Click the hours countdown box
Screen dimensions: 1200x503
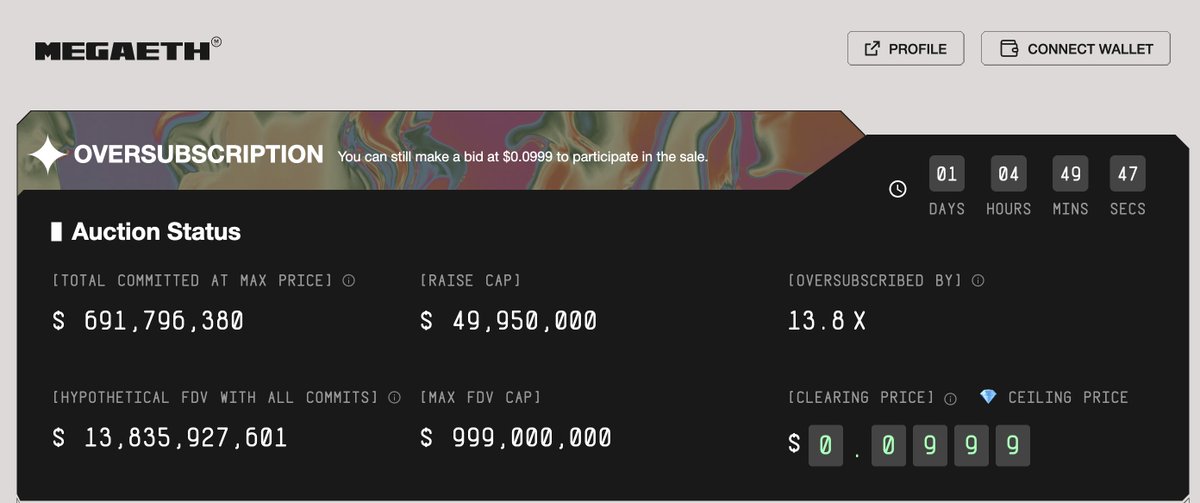click(1008, 175)
